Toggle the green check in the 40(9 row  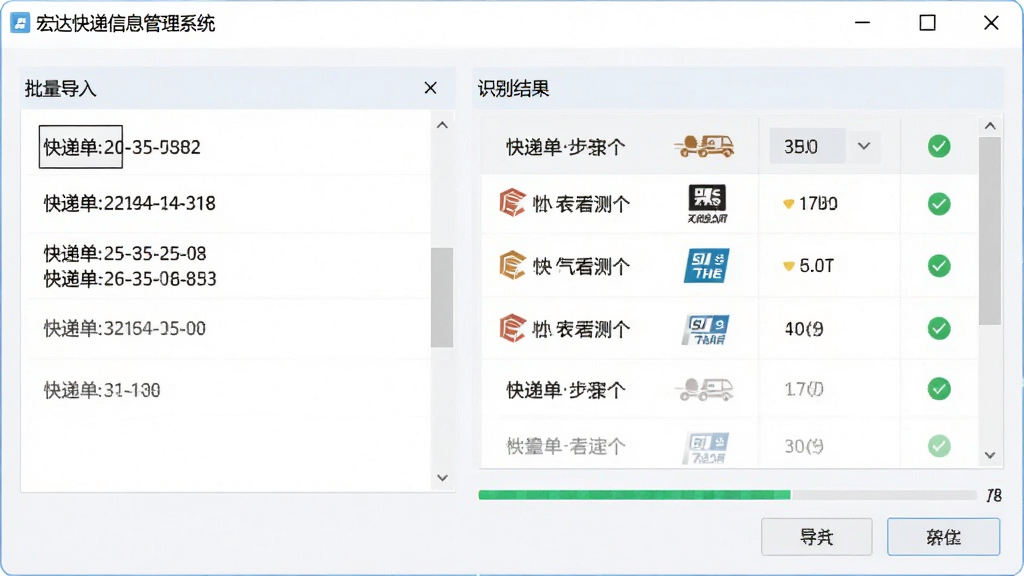click(x=939, y=328)
